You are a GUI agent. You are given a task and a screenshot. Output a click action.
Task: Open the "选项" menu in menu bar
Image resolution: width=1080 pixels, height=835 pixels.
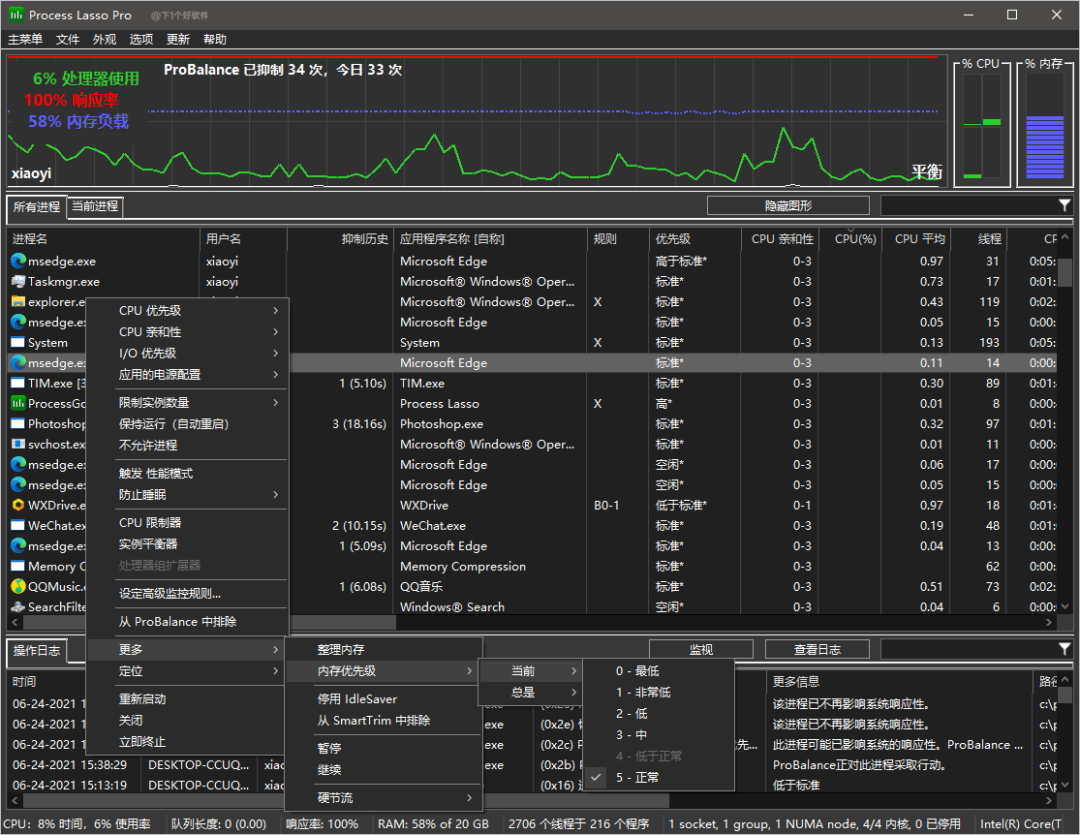pyautogui.click(x=141, y=40)
